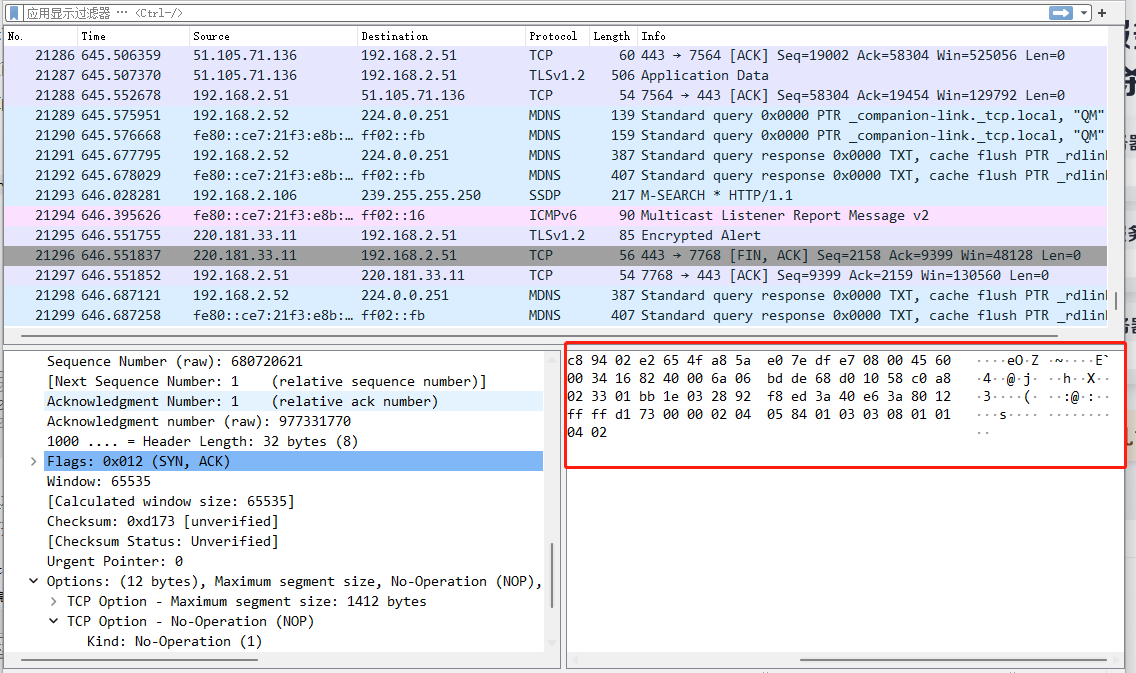Image resolution: width=1136 pixels, height=673 pixels.
Task: Expand TCP Option Maximum segment size node
Action: coord(54,601)
